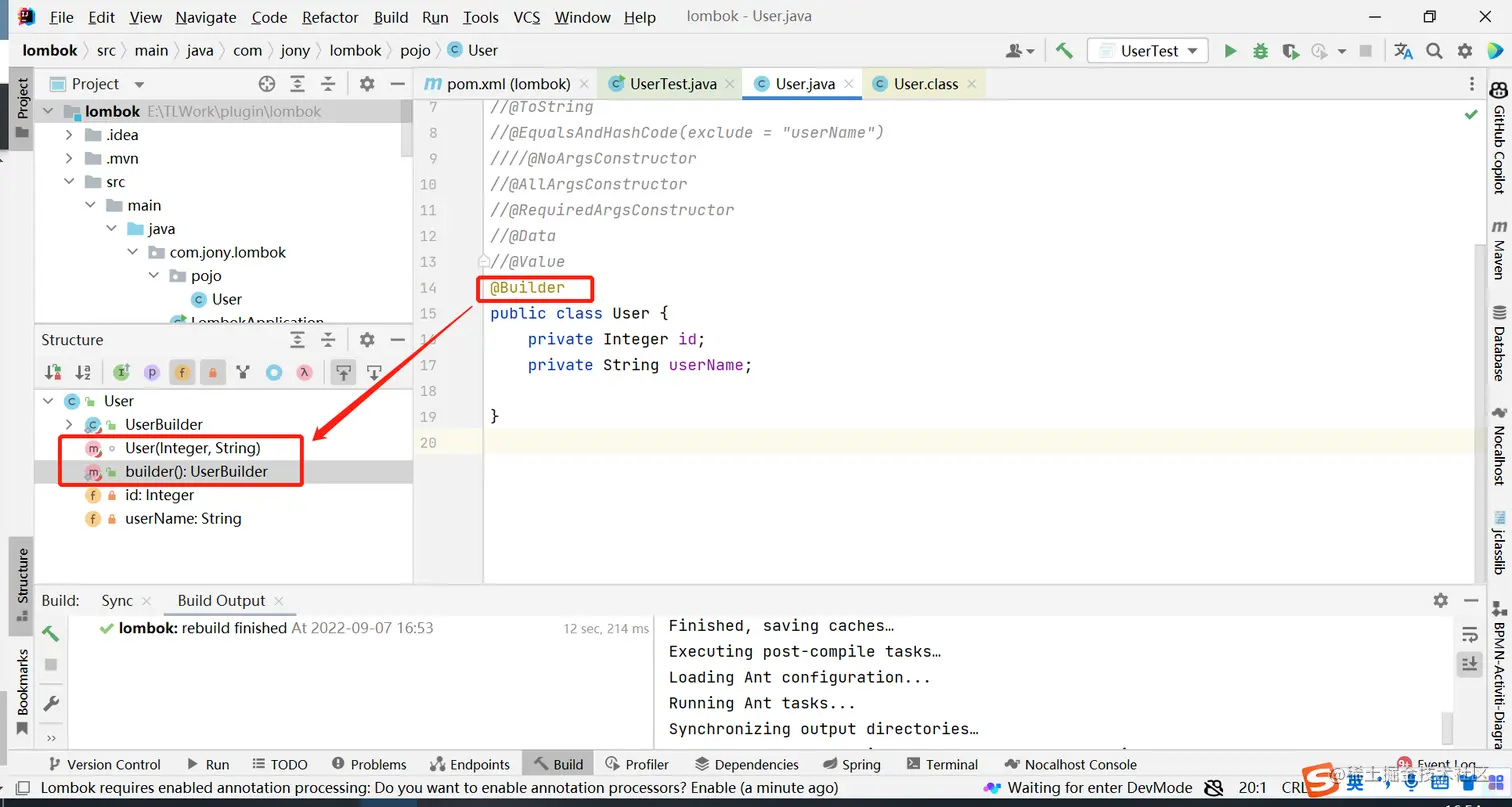Toggle show anonymous classes in Structure

(273, 373)
